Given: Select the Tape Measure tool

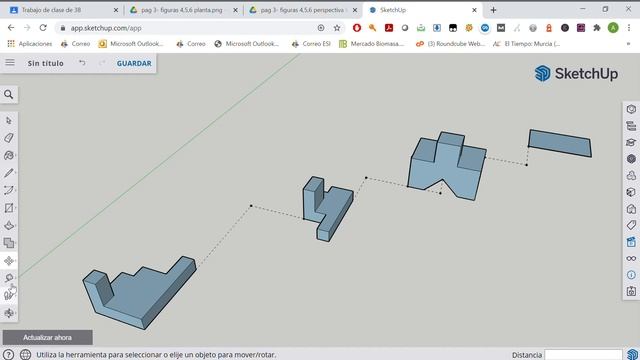Looking at the screenshot, I should 9,278.
